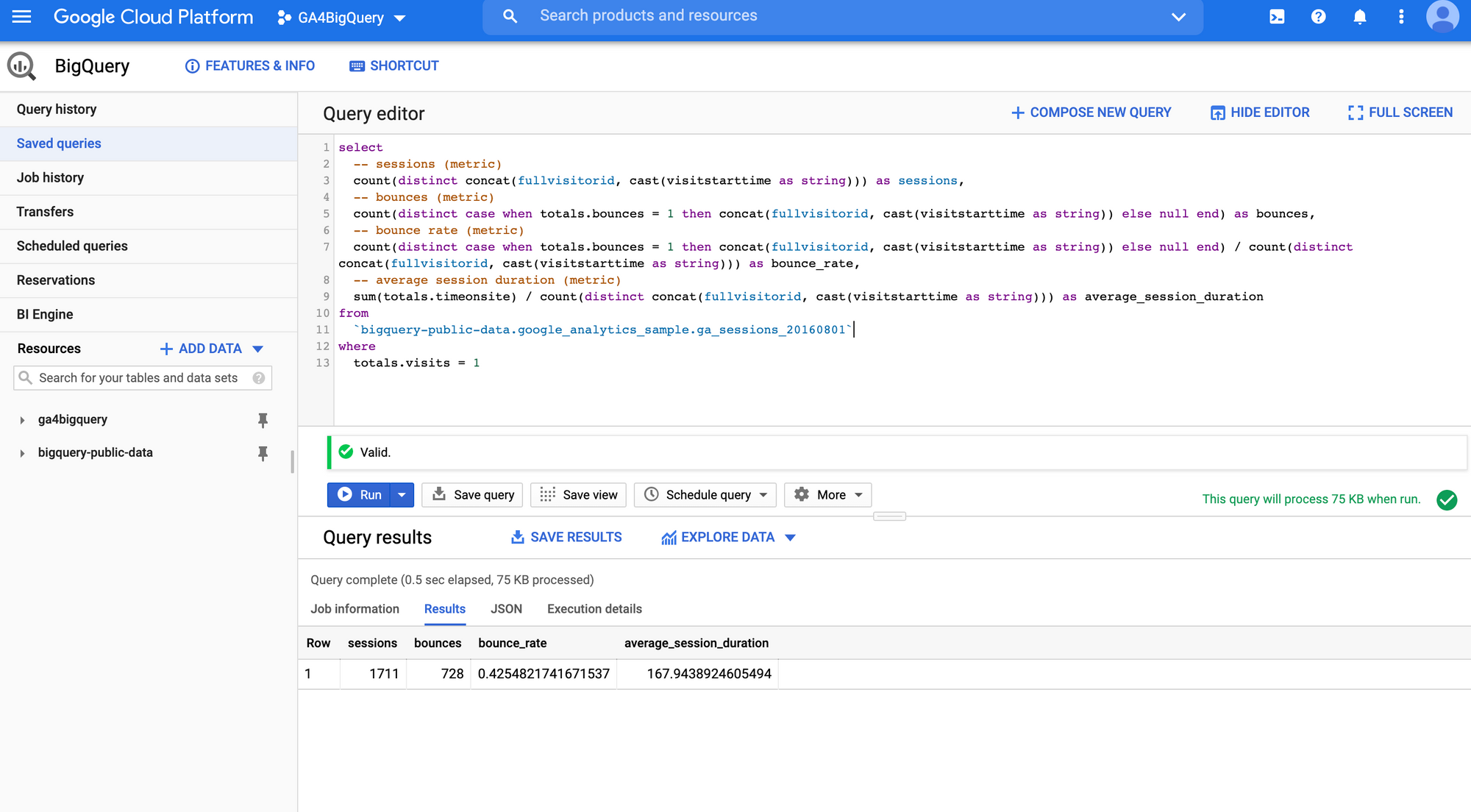Run the query
This screenshot has height=812, width=1471.
360,495
